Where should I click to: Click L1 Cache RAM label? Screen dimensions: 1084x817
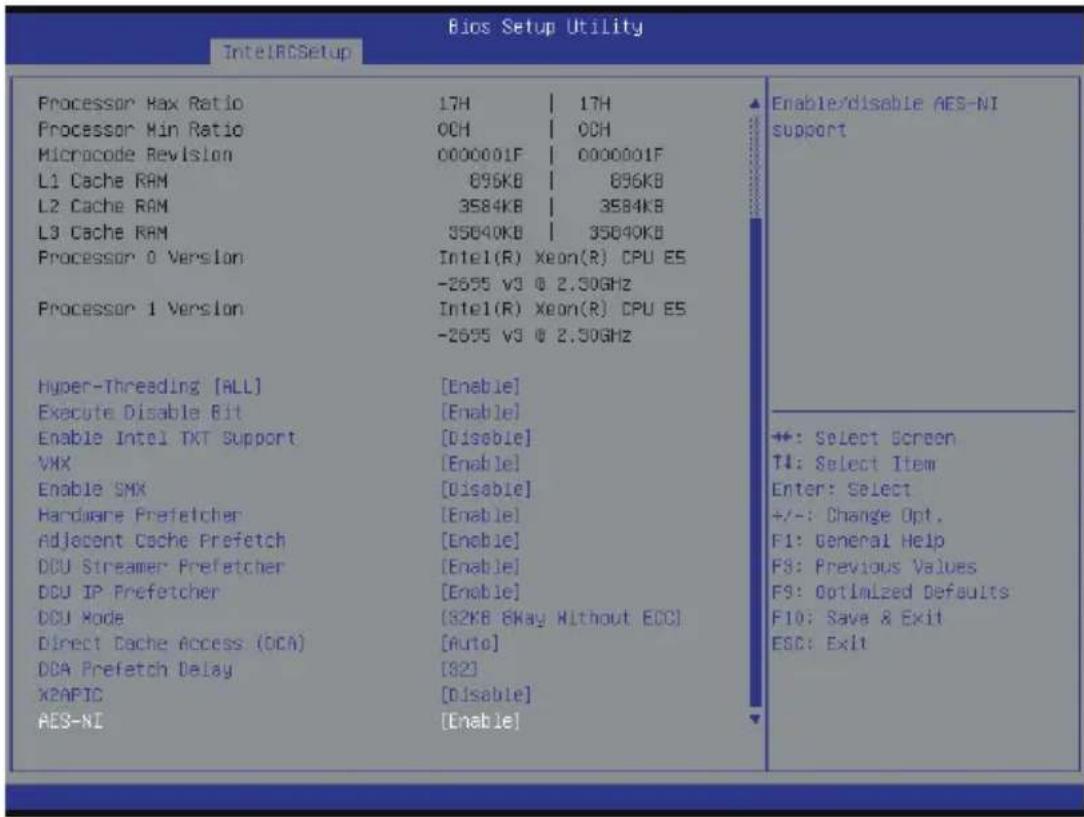point(102,181)
